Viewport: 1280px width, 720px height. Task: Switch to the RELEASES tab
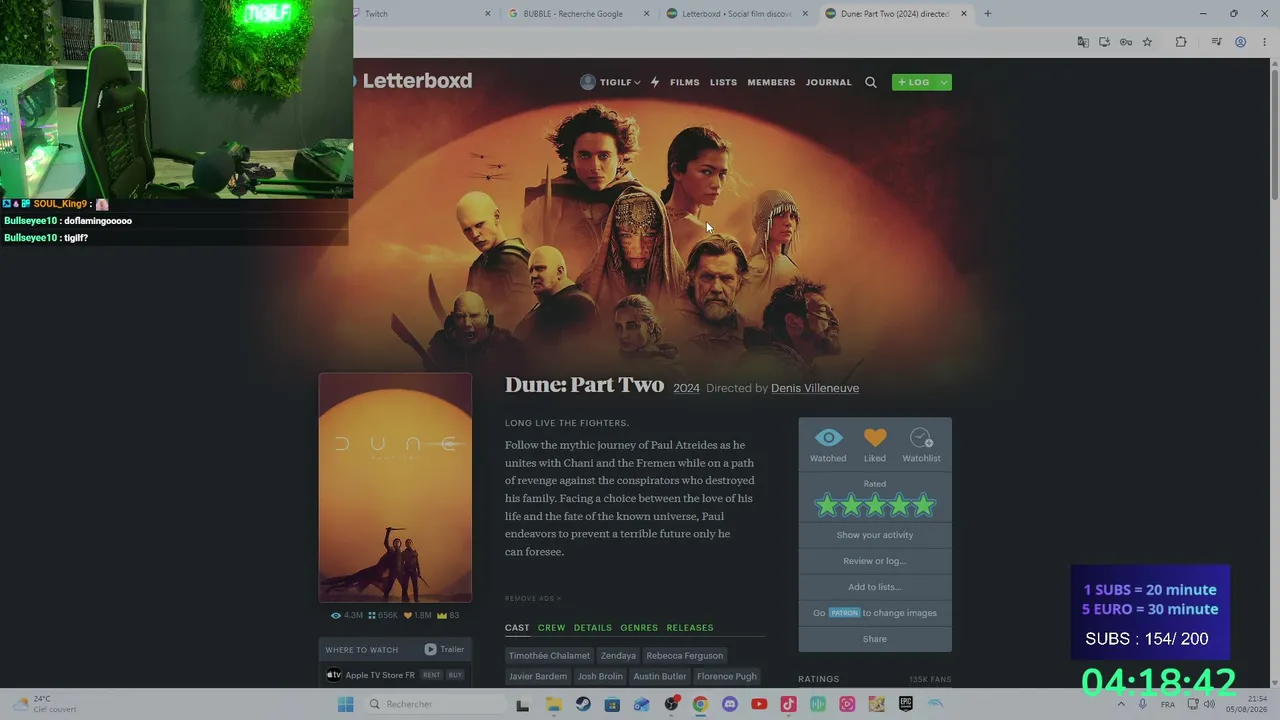coord(690,628)
